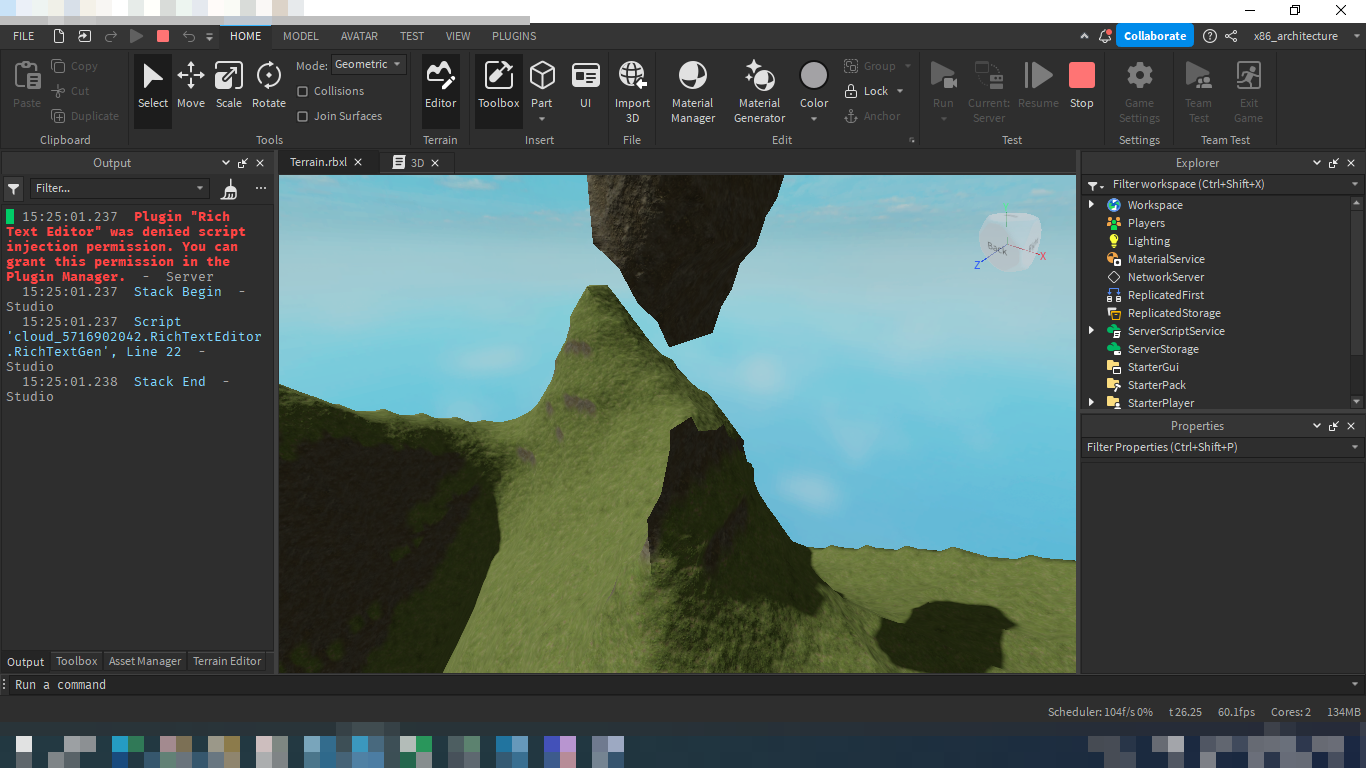Viewport: 1366px width, 768px height.
Task: Select the 3D document tab
Action: (x=417, y=162)
